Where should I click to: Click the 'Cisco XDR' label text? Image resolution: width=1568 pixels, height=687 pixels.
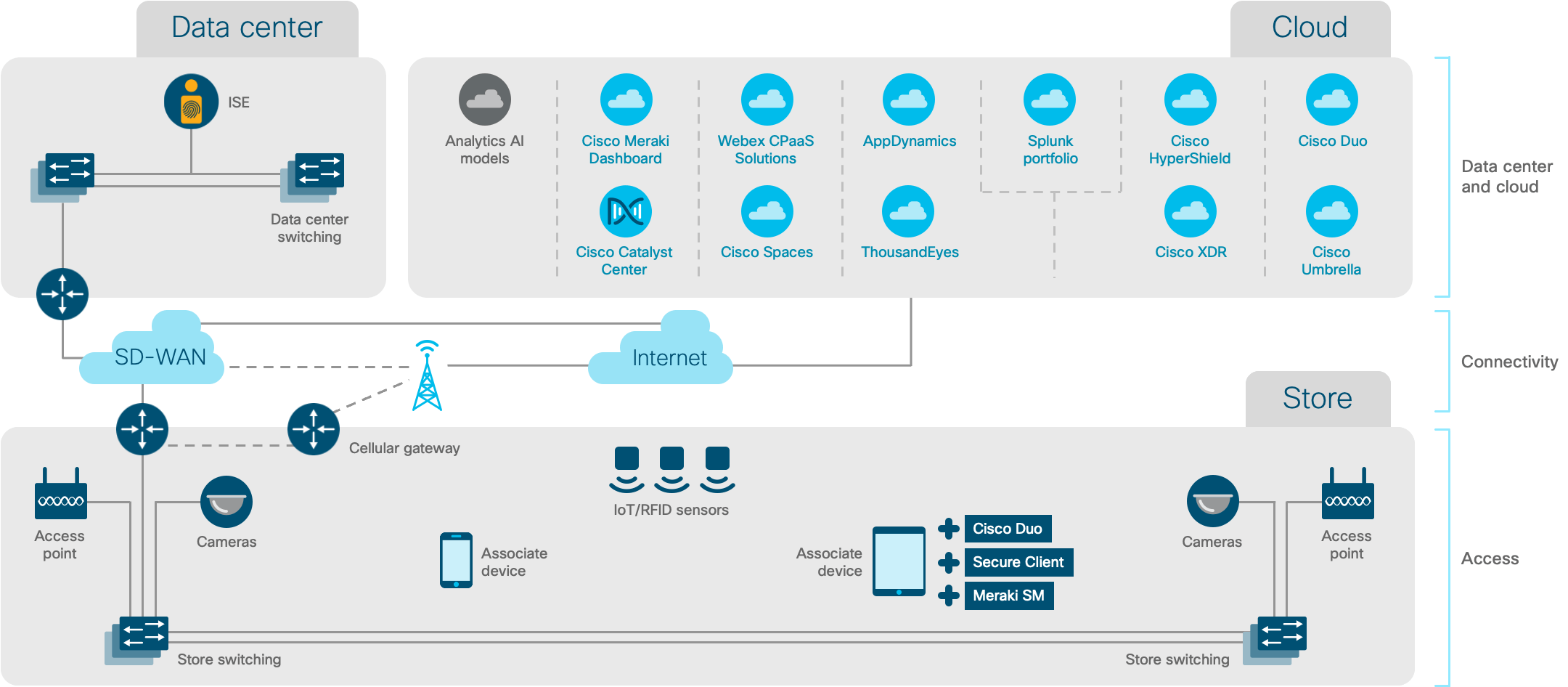(x=1191, y=252)
